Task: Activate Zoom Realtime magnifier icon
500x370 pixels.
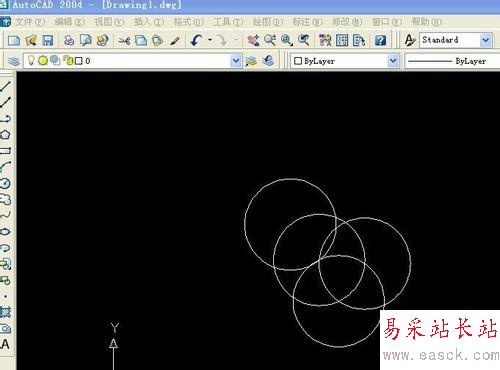Action: pos(270,40)
